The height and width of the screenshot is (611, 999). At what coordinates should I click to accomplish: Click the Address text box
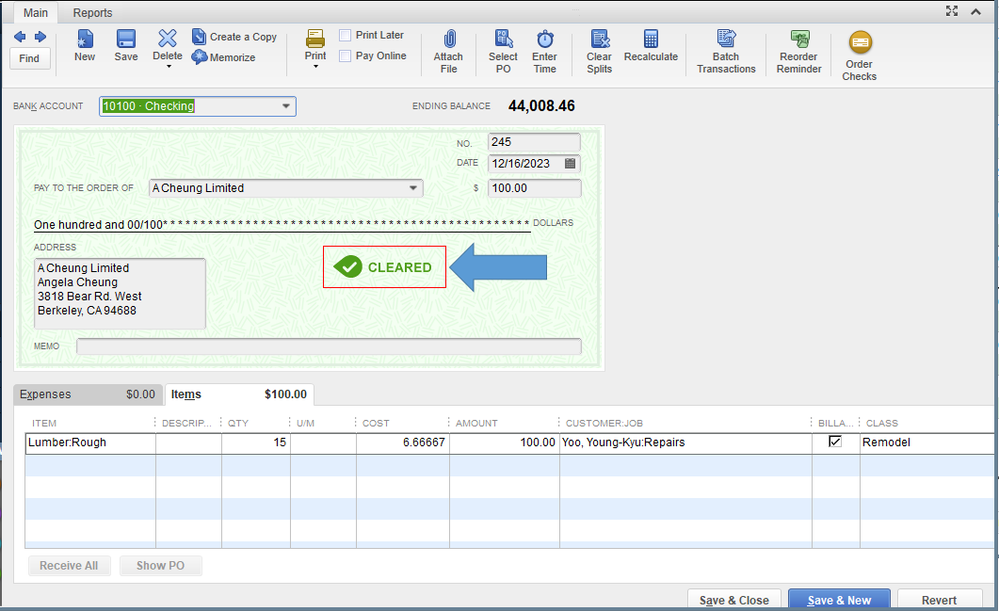[x=120, y=293]
